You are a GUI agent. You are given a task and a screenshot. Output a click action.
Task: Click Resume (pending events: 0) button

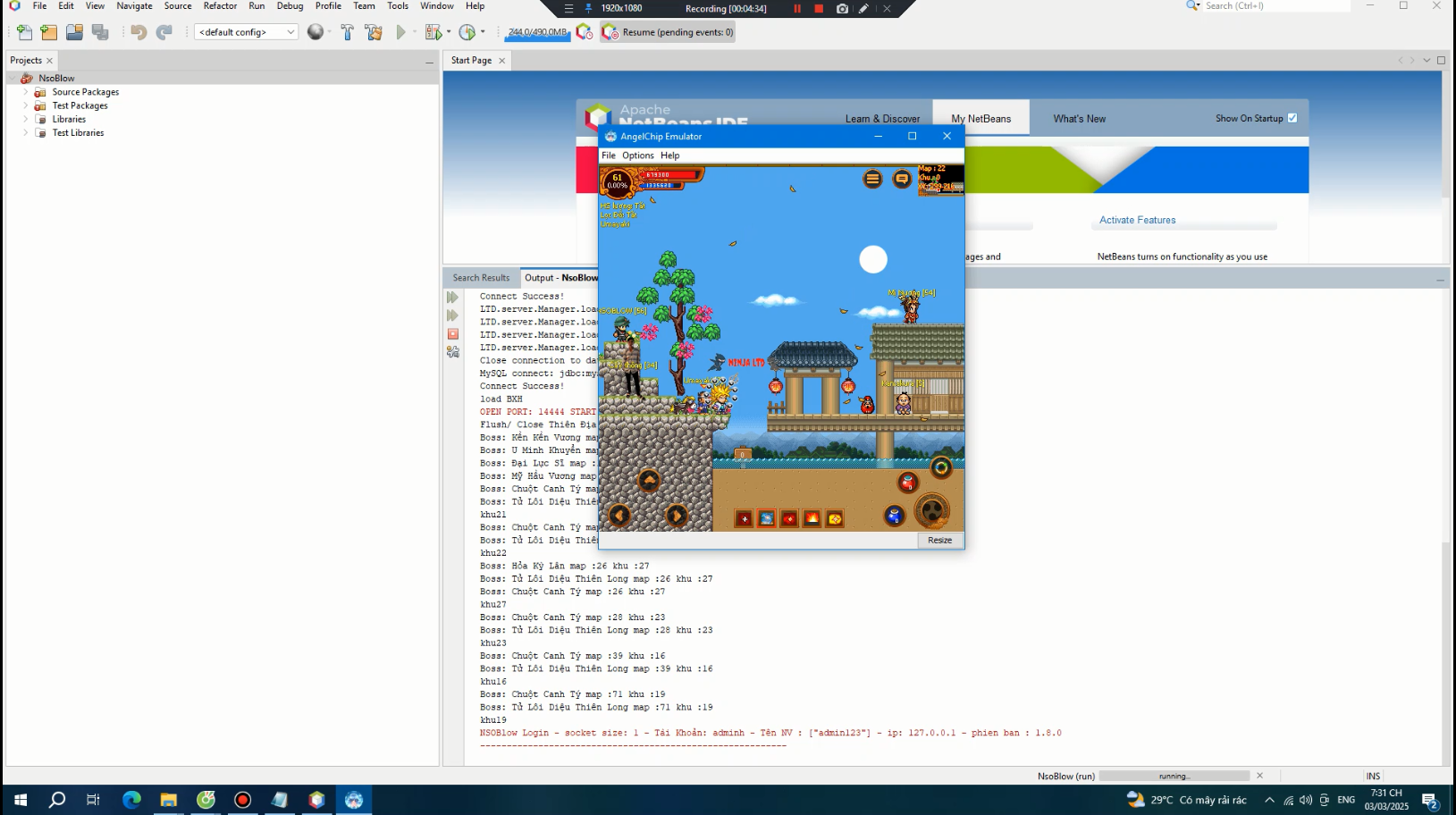tap(668, 32)
